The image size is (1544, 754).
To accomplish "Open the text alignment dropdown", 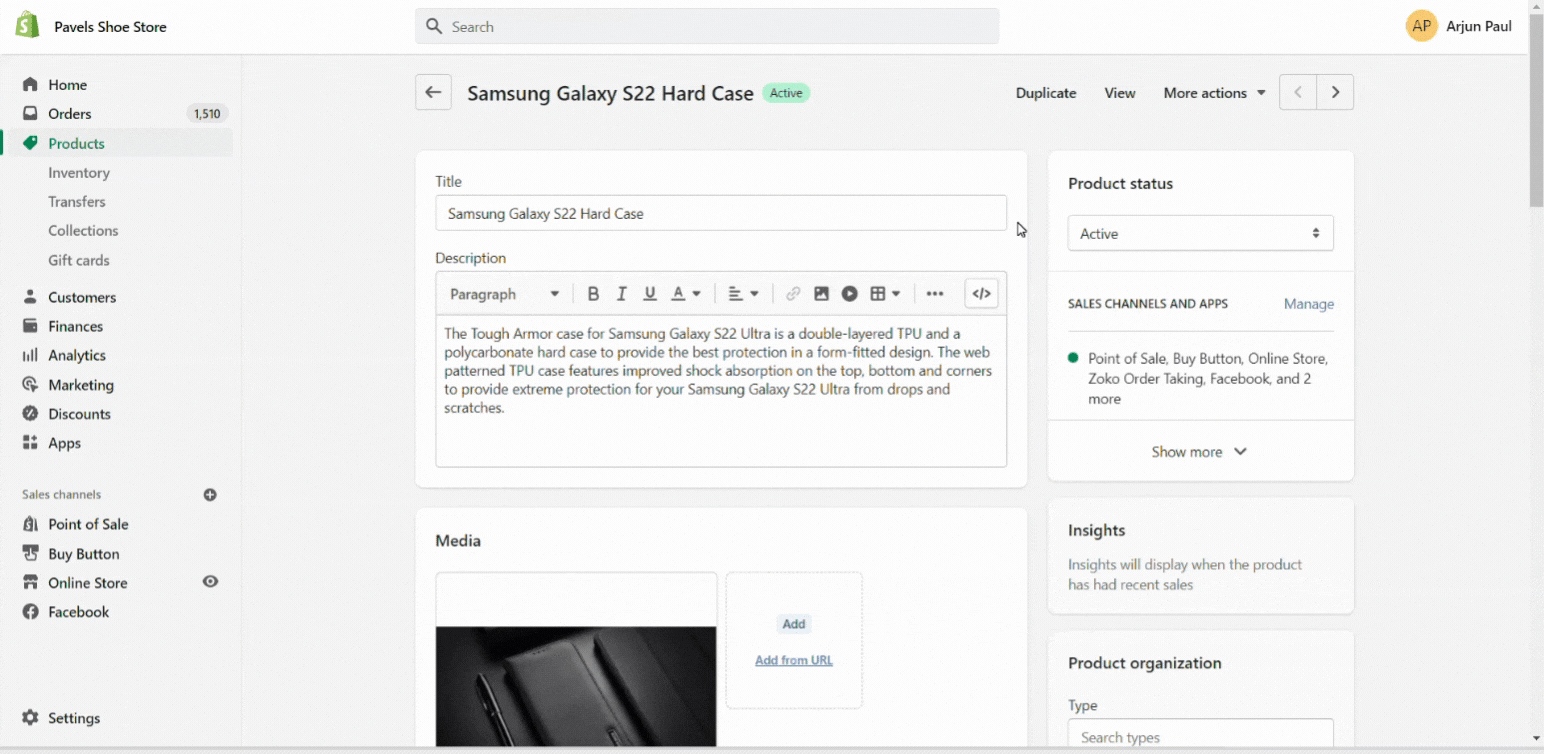I will coord(743,293).
